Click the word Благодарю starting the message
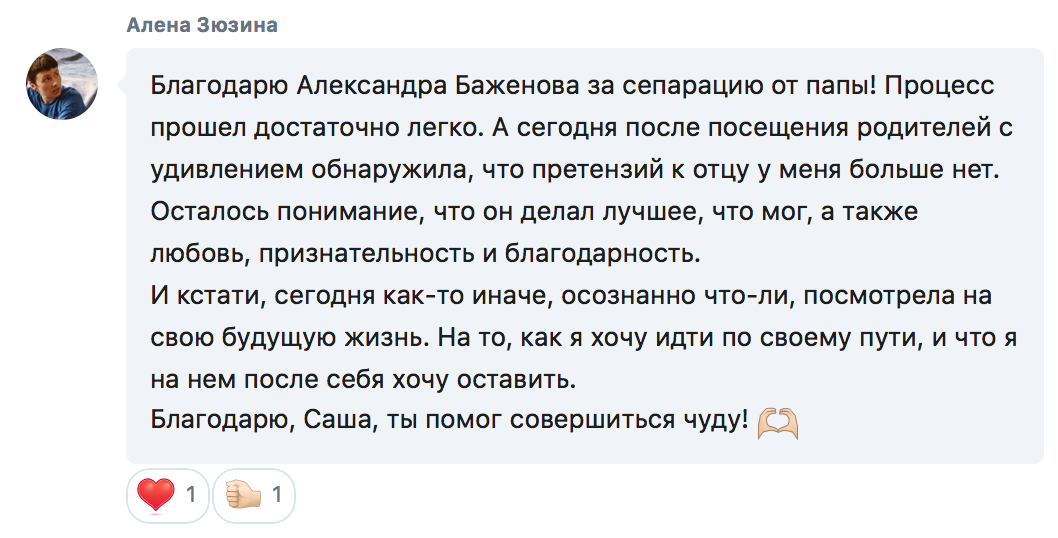The width and height of the screenshot is (1058, 538). [219, 87]
